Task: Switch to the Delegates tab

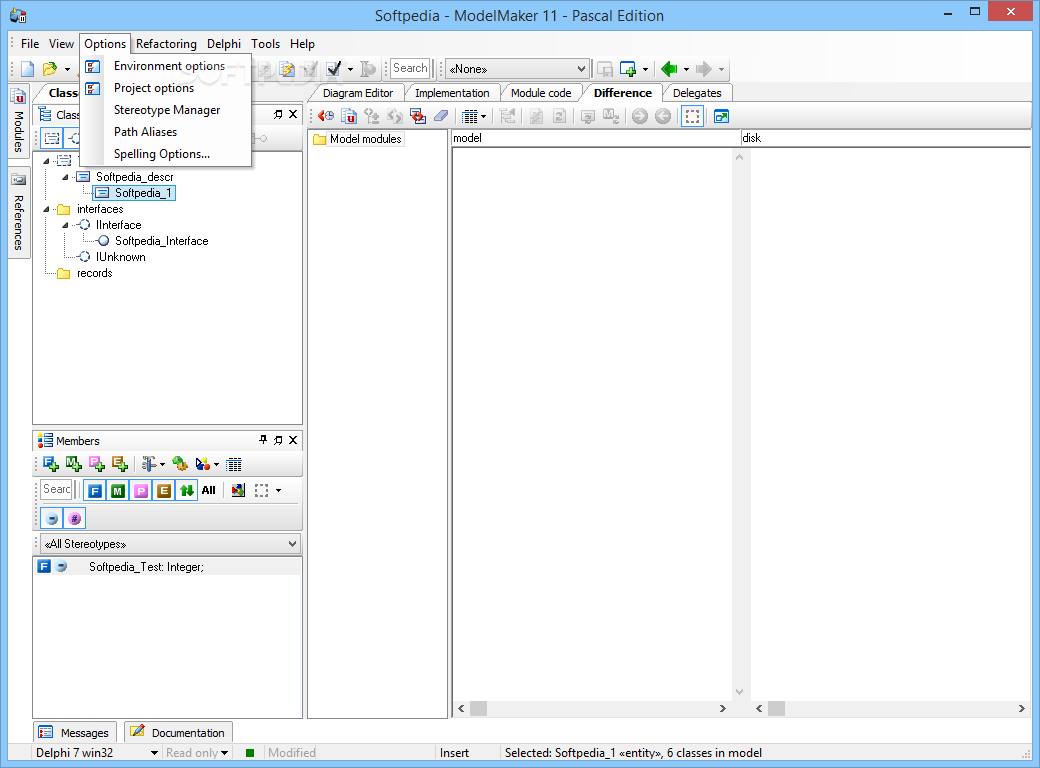Action: [696, 94]
